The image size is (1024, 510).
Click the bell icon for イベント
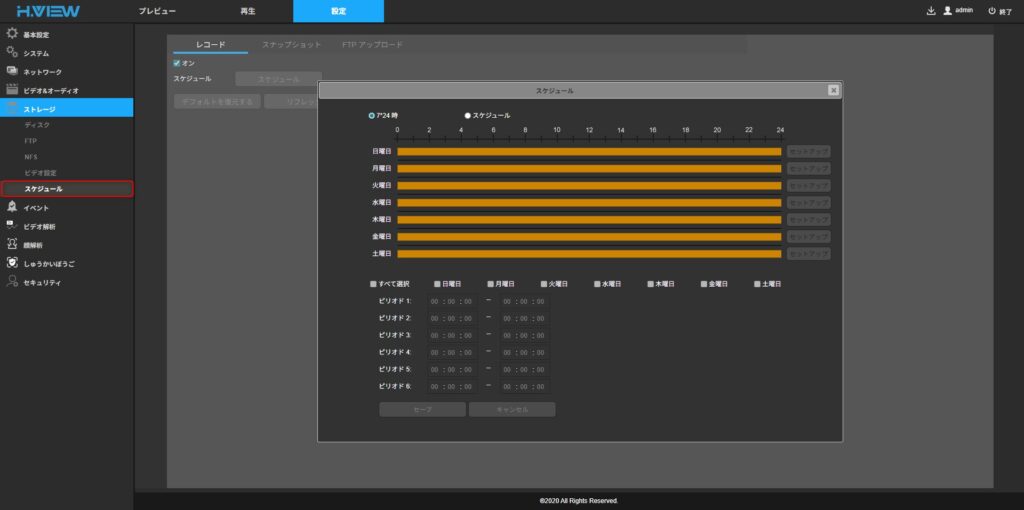12,207
